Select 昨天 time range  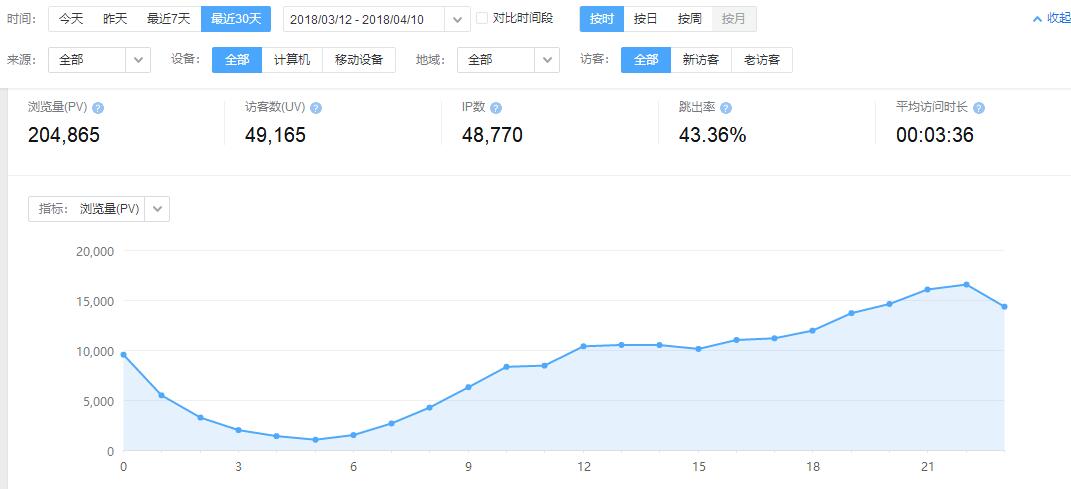click(x=115, y=19)
